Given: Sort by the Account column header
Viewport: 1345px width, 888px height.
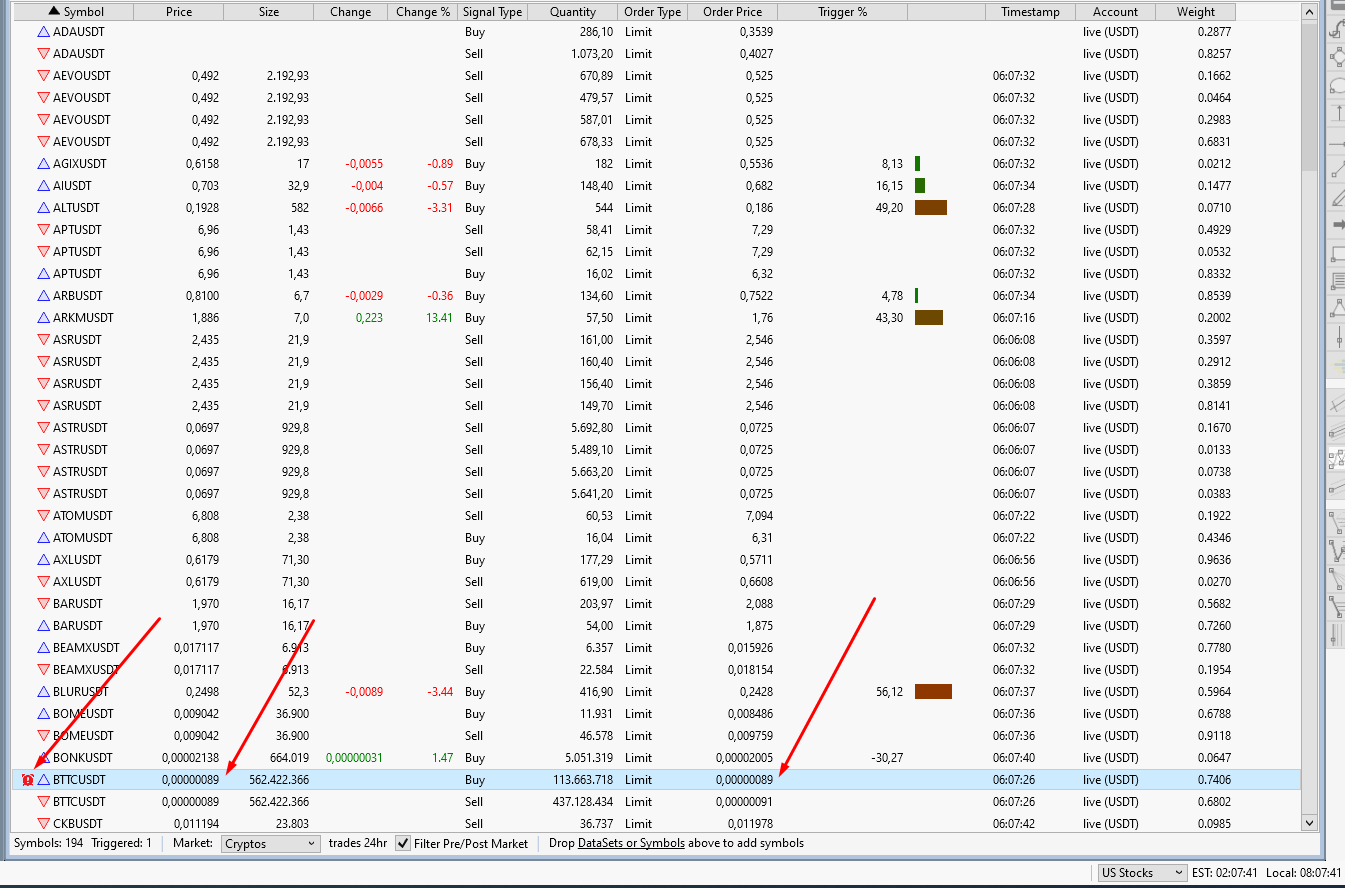Looking at the screenshot, I should [x=1115, y=12].
